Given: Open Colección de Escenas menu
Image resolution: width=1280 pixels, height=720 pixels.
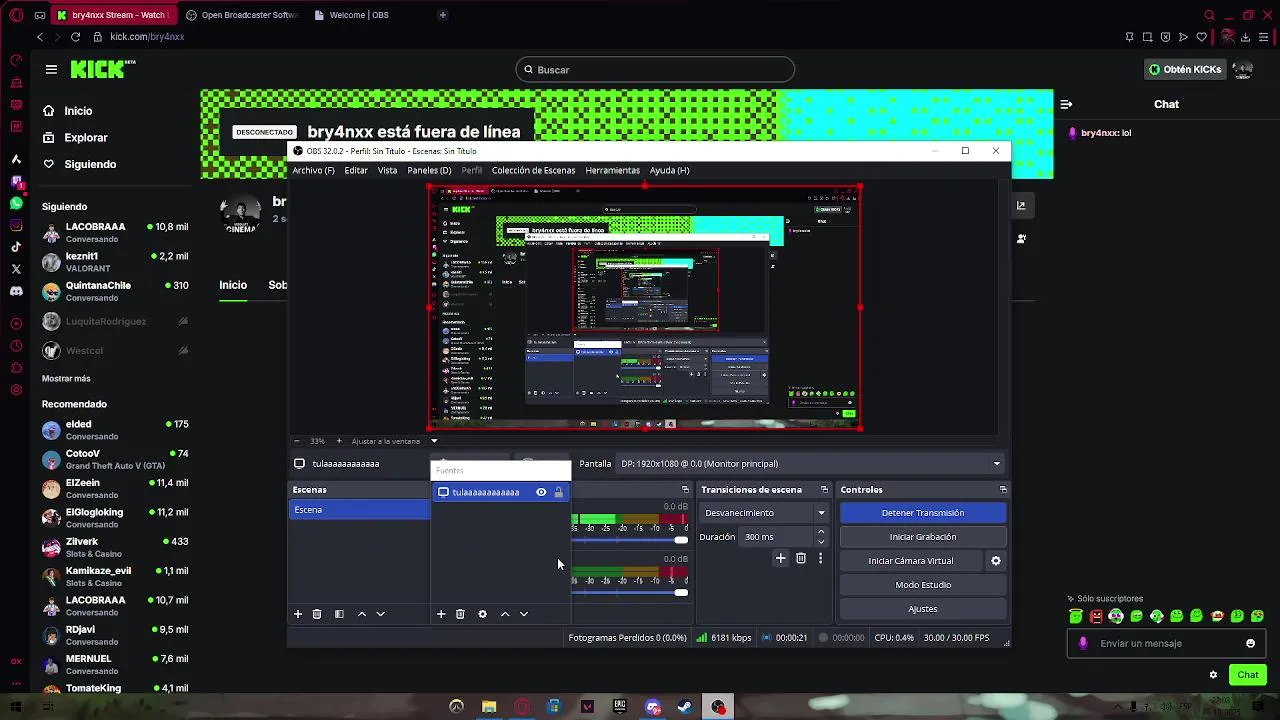Looking at the screenshot, I should [533, 170].
